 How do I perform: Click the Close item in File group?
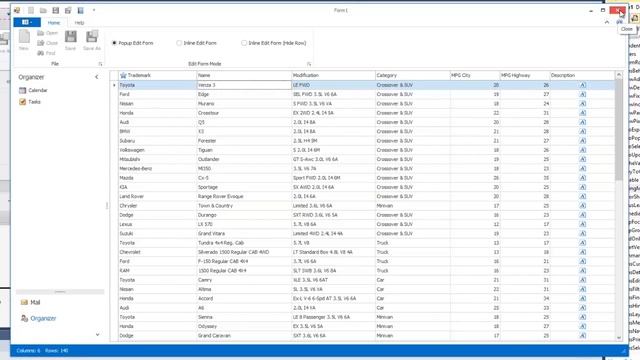[x=47, y=43]
